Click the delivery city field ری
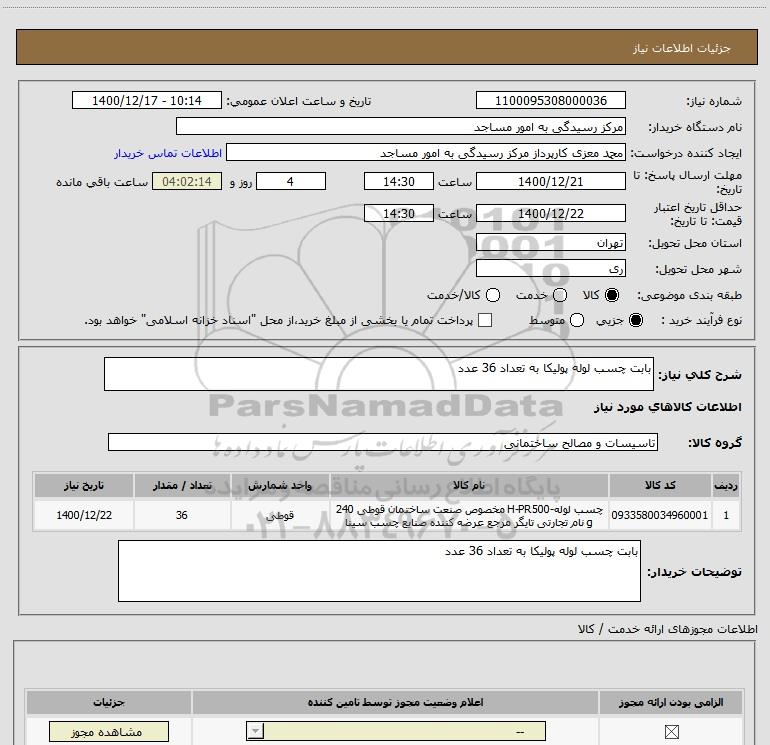 550,268
